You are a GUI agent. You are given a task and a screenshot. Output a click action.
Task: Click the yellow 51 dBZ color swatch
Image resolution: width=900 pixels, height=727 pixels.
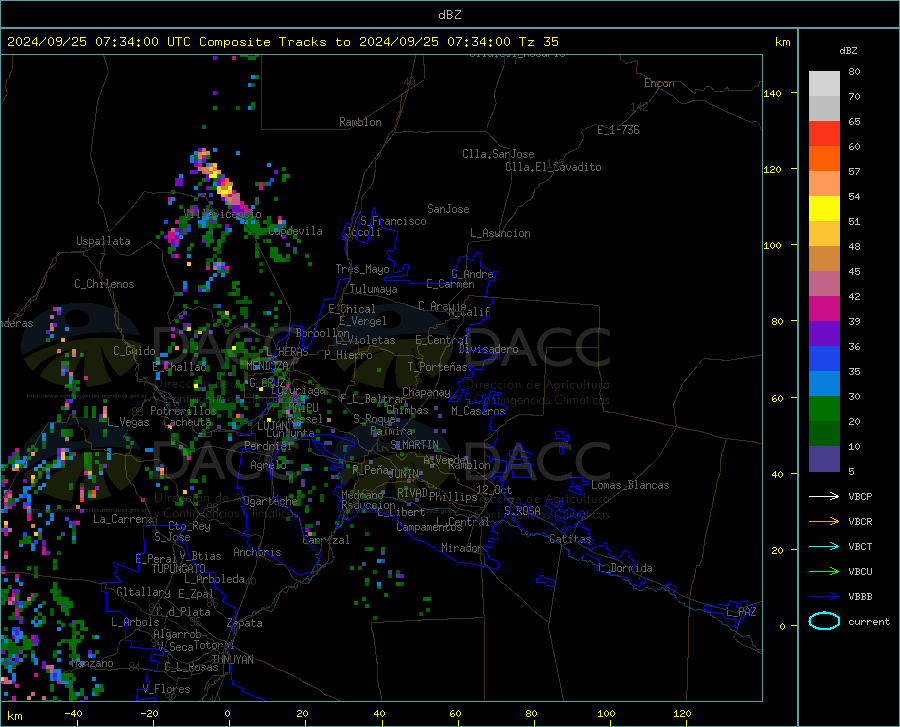click(x=824, y=209)
